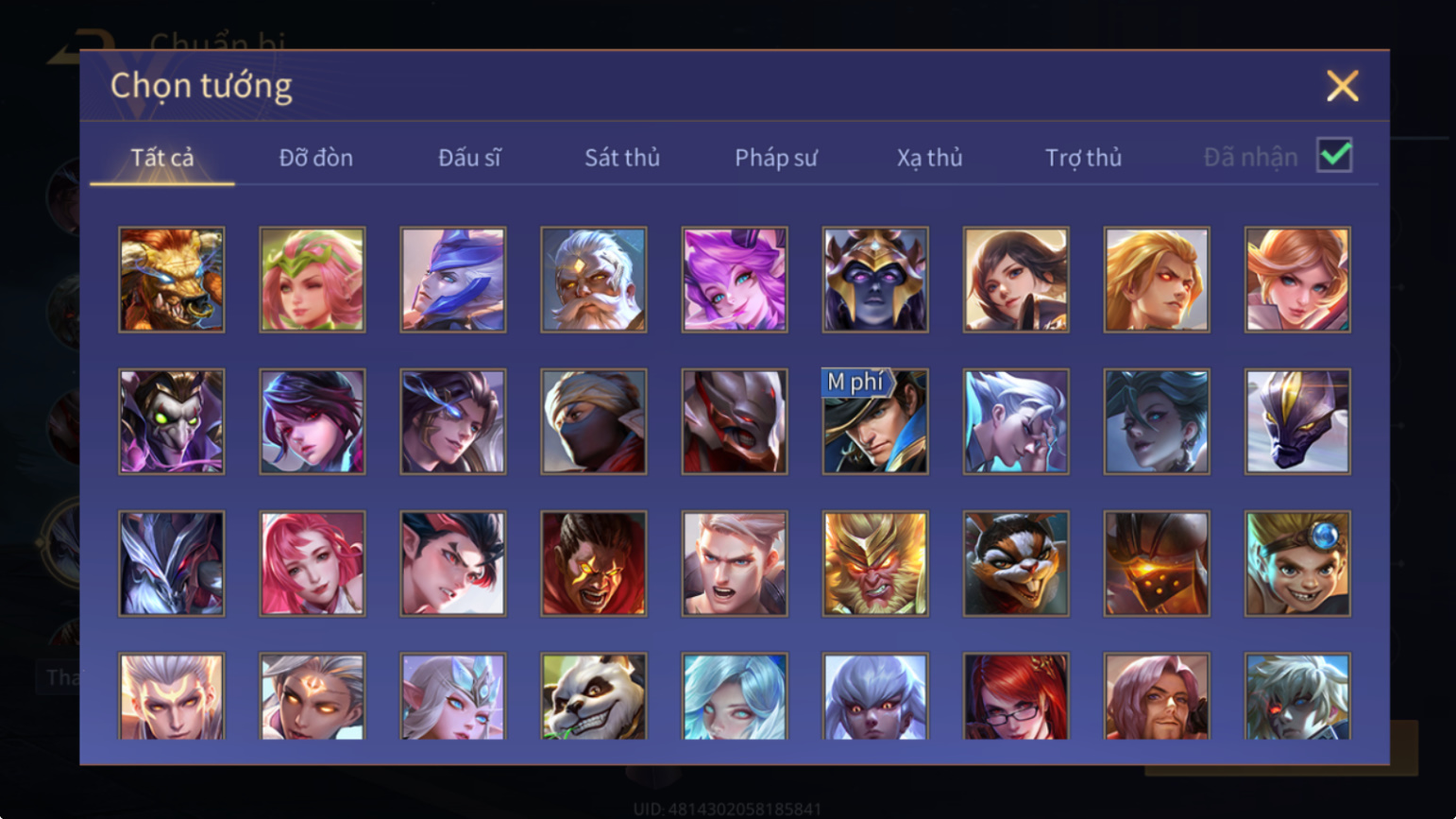Select the purple-haired girl hero portrait
Screen dimensions: 1456x819
(735, 280)
